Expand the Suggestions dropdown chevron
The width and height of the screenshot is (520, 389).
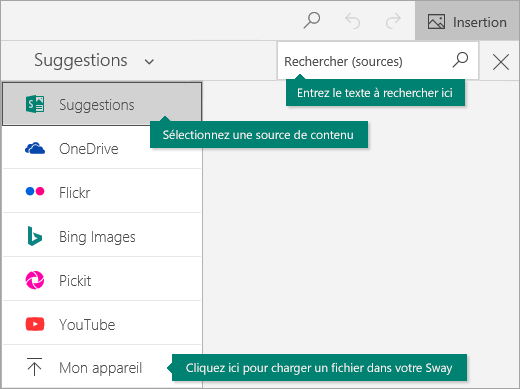(149, 62)
